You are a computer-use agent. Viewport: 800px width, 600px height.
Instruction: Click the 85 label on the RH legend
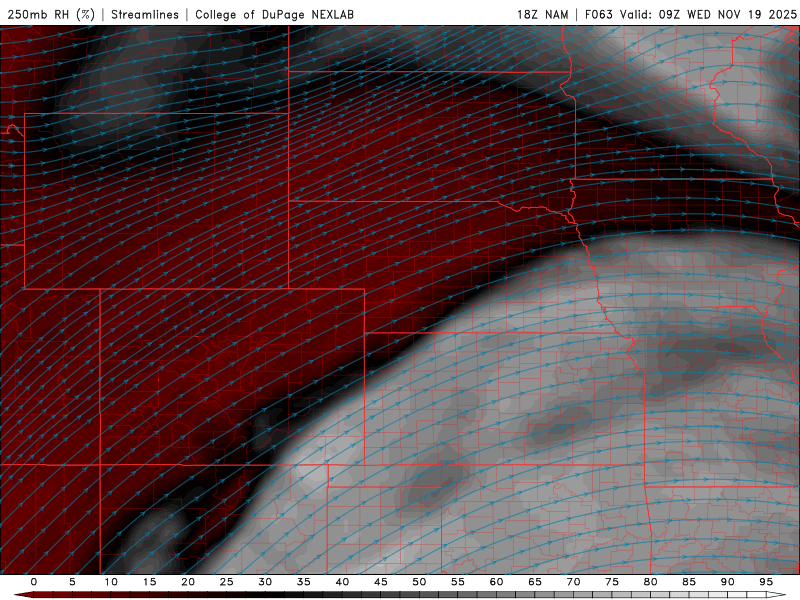(x=689, y=582)
